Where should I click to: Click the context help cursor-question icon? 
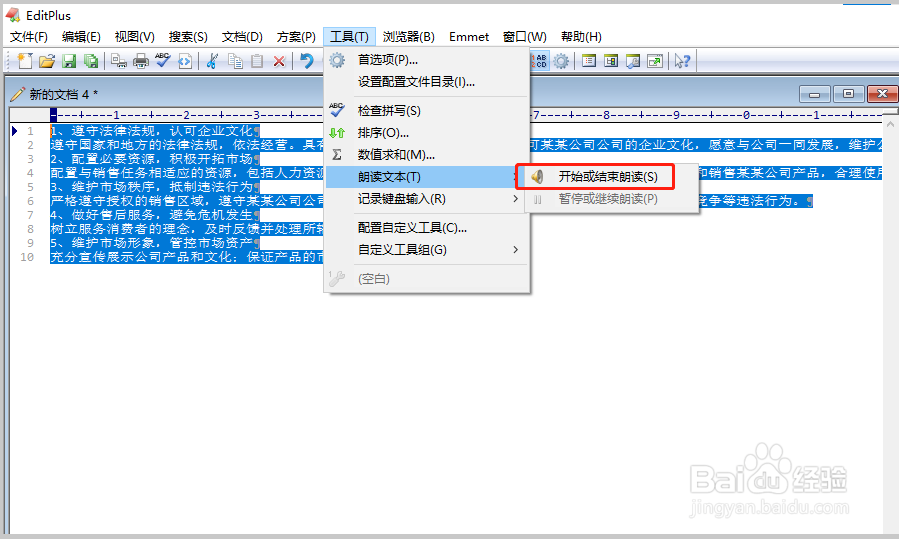point(682,61)
